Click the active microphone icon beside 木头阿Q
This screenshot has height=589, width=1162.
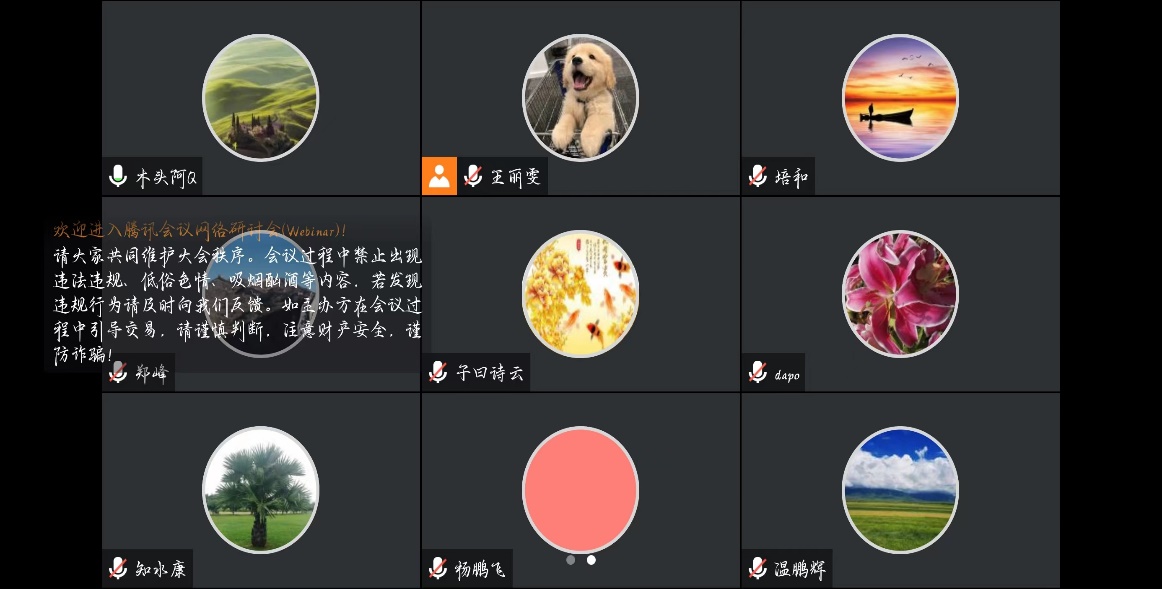click(118, 176)
